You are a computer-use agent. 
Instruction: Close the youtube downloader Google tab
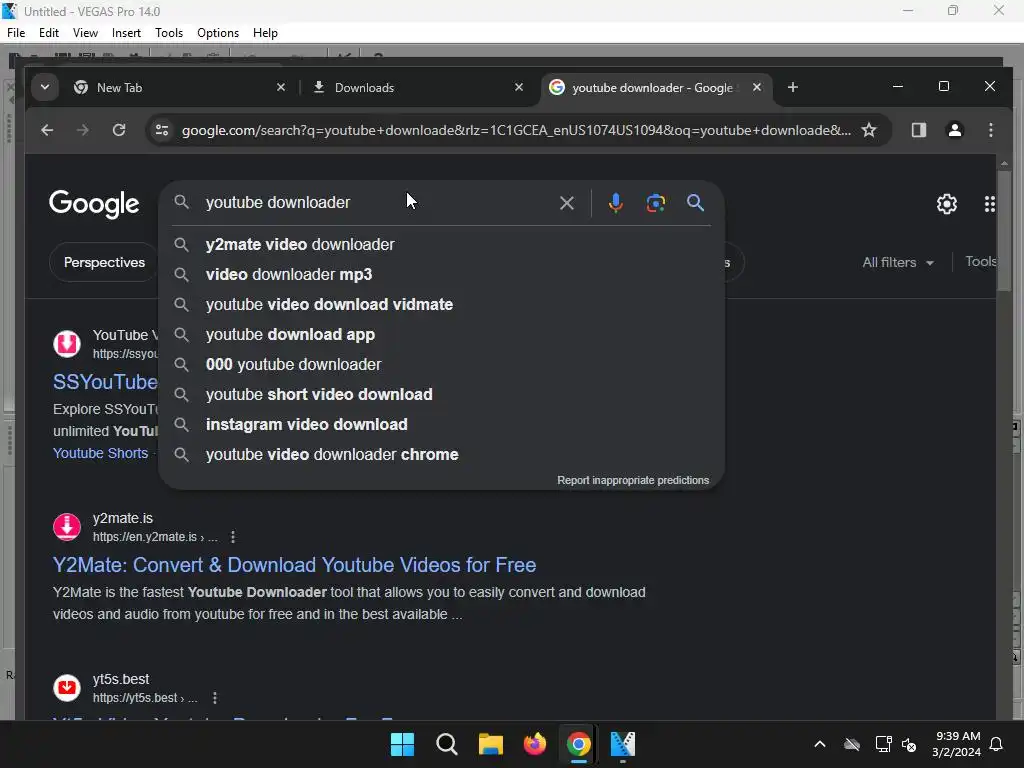[x=756, y=87]
